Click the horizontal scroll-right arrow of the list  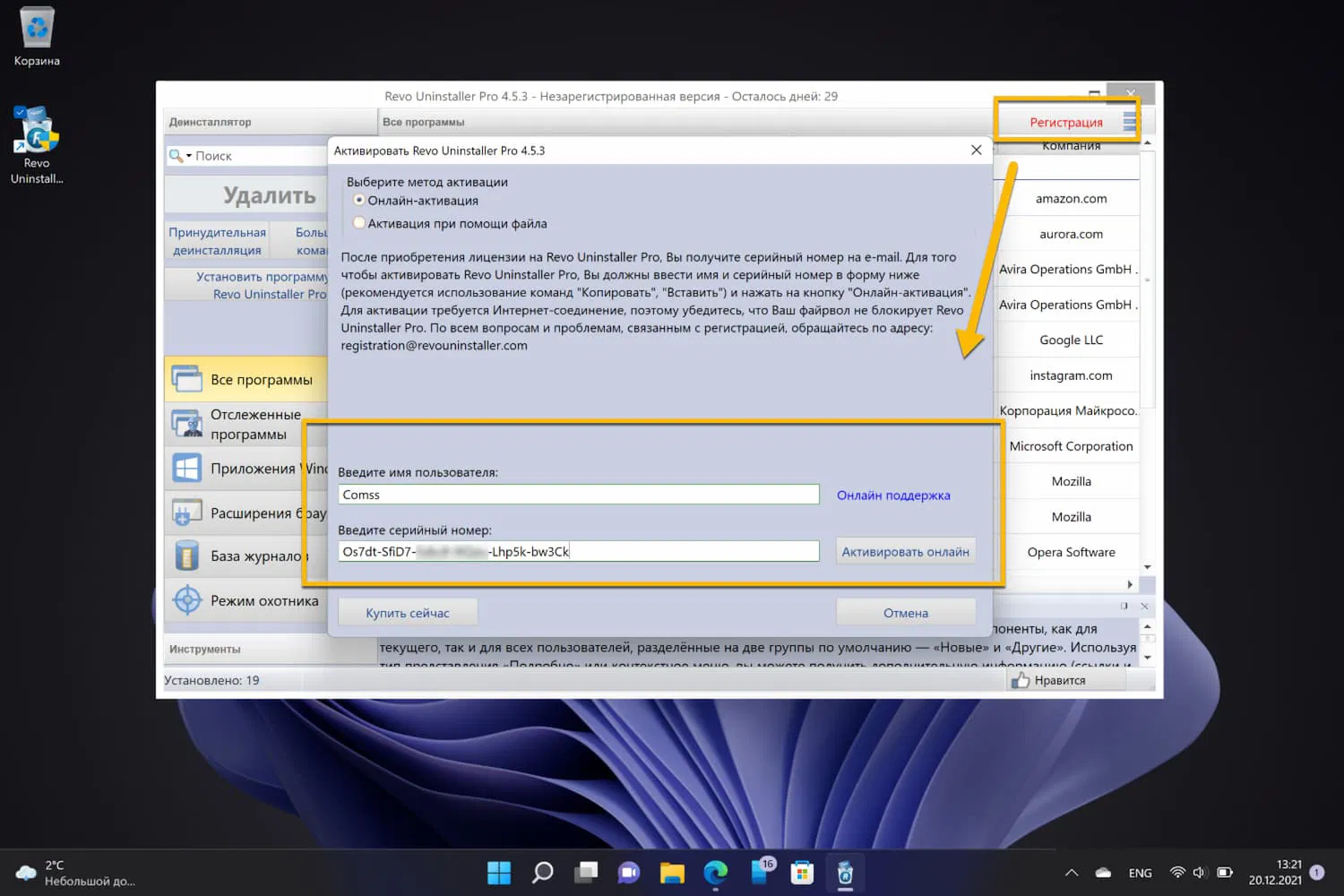pos(1130,584)
